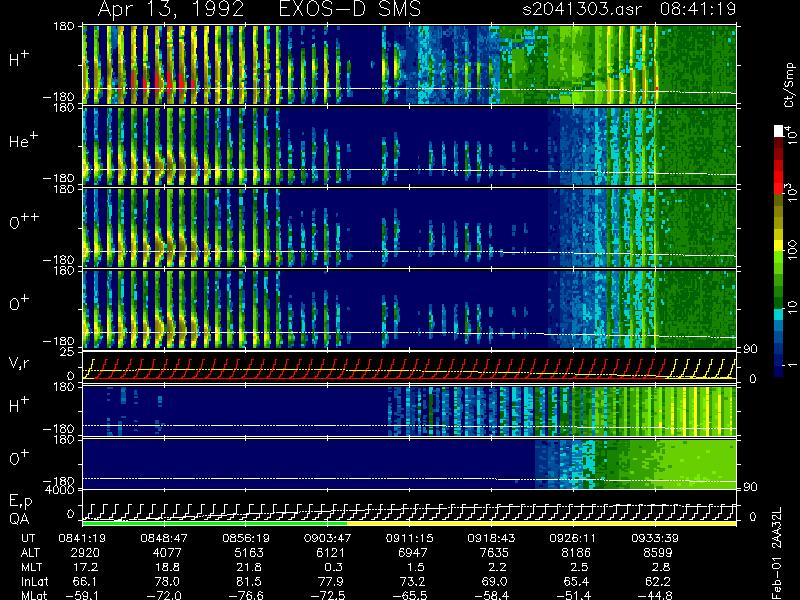Click the 'E,p' panel label
This screenshot has width=800, height=600.
20,502
